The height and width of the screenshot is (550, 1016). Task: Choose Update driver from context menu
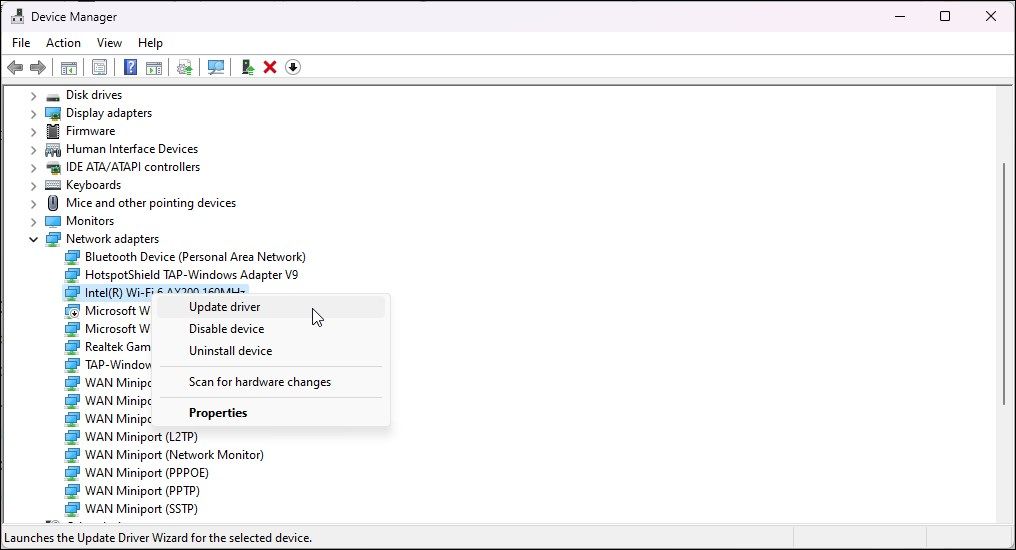pyautogui.click(x=271, y=307)
